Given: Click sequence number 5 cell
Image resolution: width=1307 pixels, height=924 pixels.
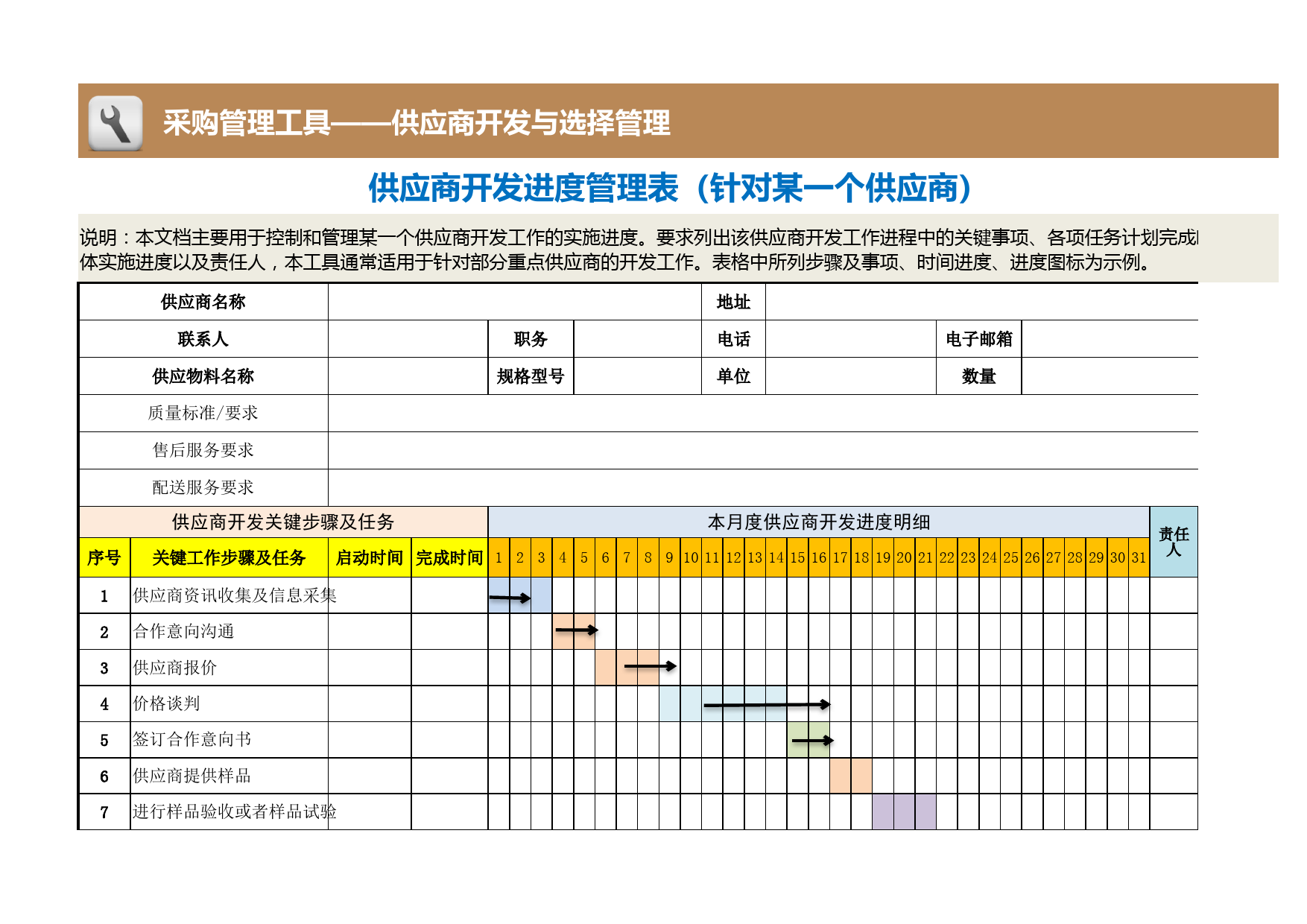Looking at the screenshot, I should [104, 740].
